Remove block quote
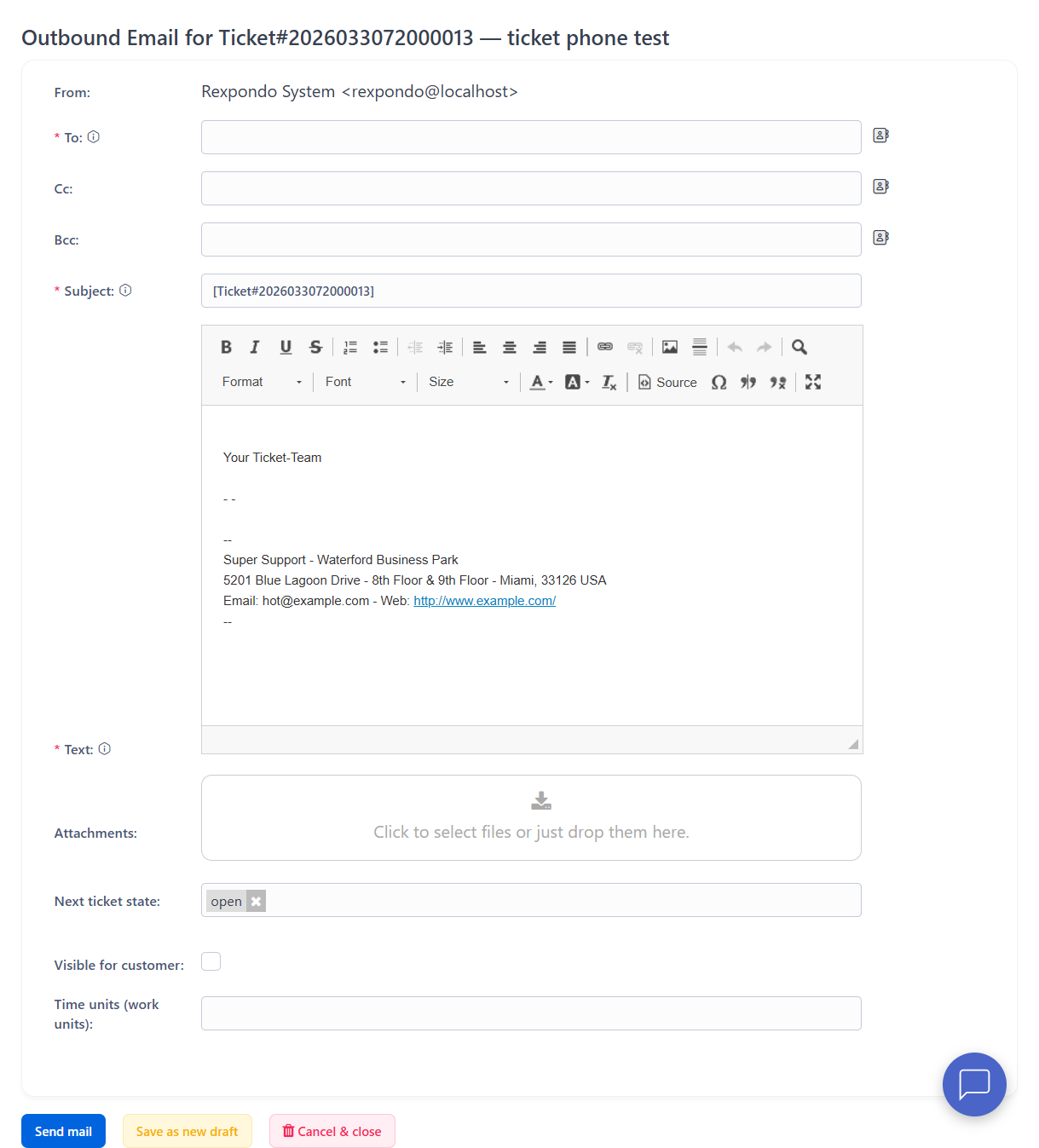The width and height of the screenshot is (1039, 1148). pos(778,382)
